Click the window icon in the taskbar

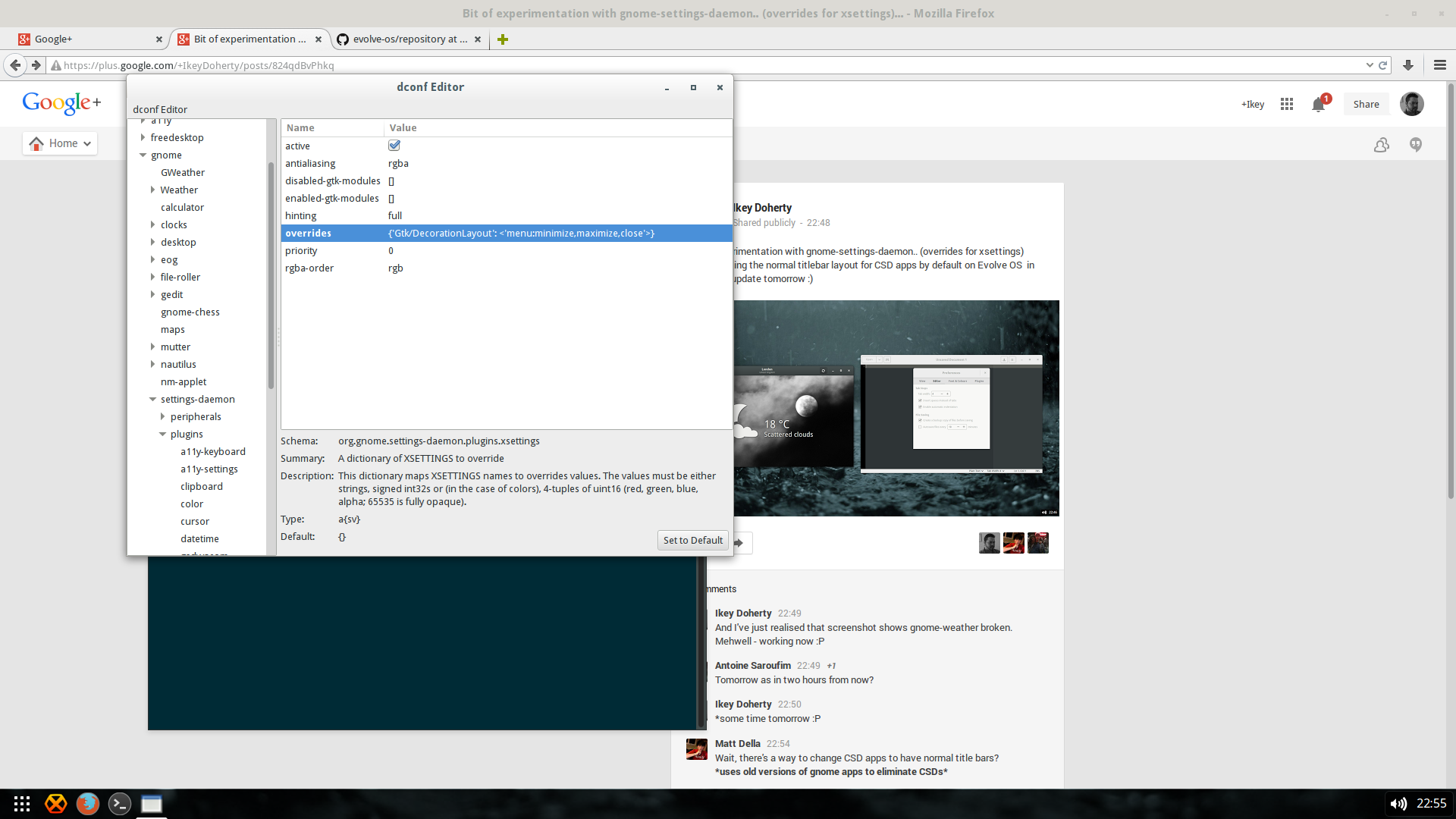(x=151, y=804)
